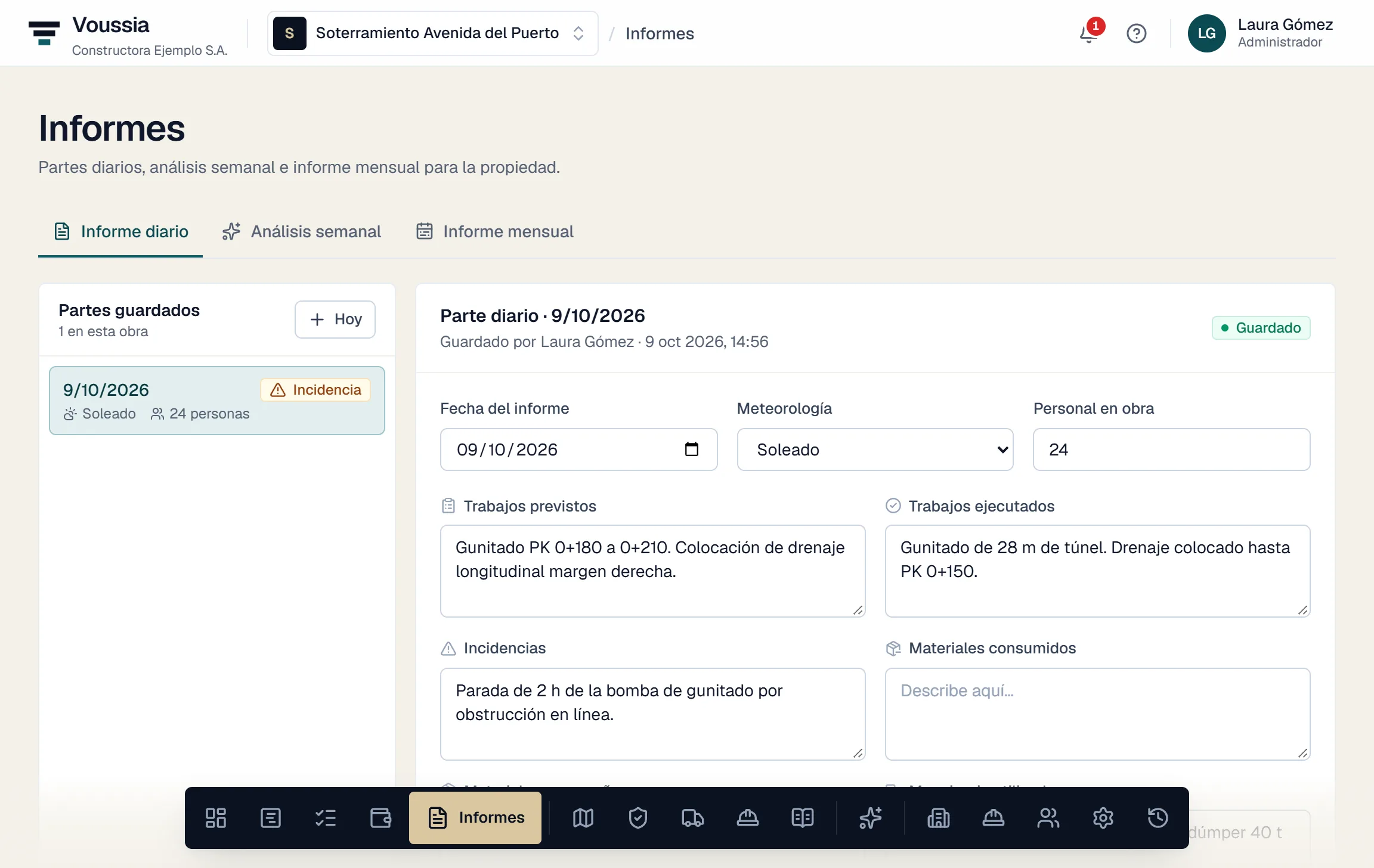Viewport: 1374px width, 868px height.
Task: Open the dashboard grid icon in the dock
Action: [216, 818]
